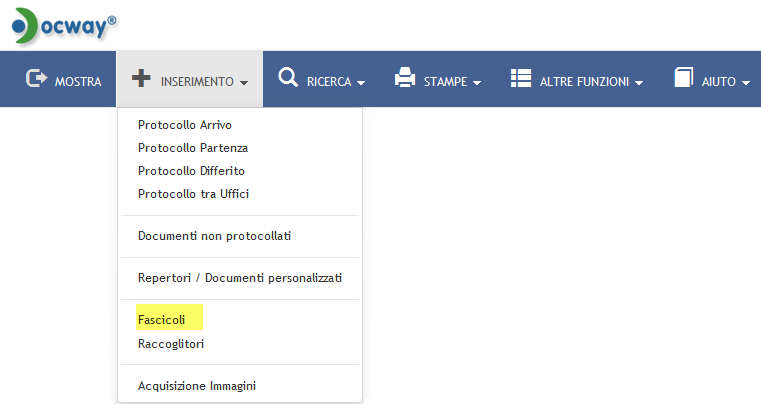
Task: Click the Ricerca magnifying glass icon
Action: click(288, 78)
